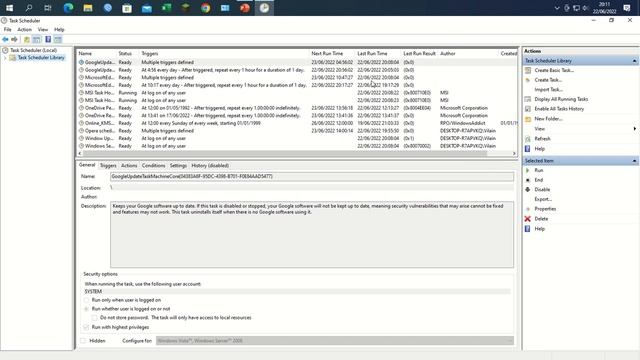Open the Help menu
Screen dimensions: 640x360
point(59,30)
